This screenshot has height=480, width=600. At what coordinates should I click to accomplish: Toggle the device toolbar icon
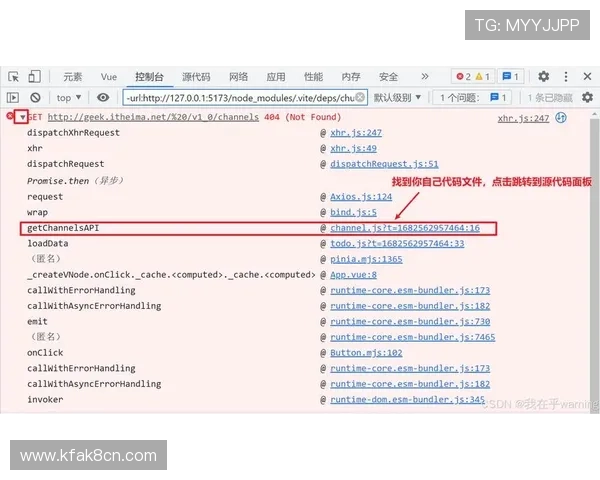pos(34,77)
